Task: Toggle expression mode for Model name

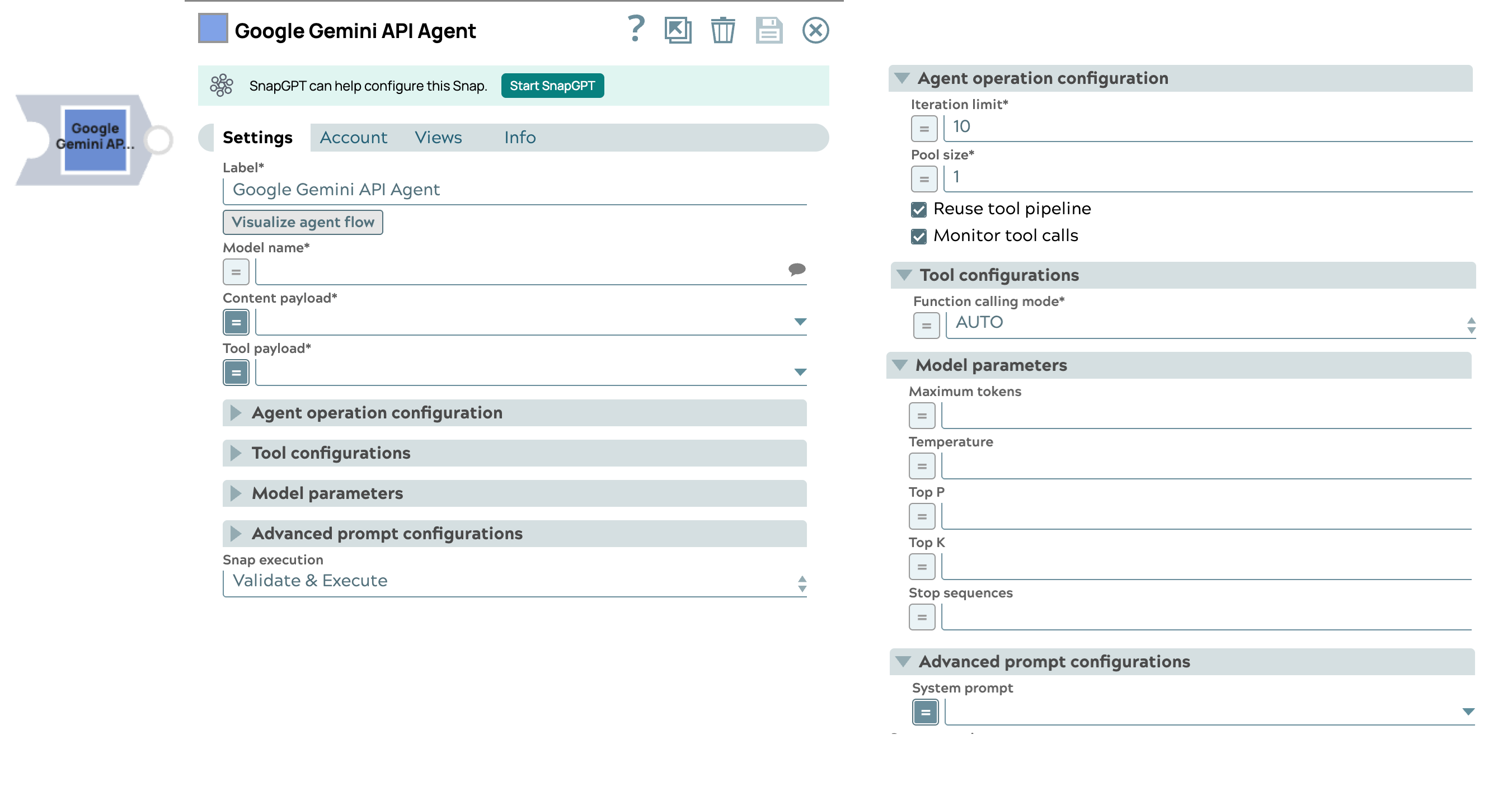Action: coord(236,272)
